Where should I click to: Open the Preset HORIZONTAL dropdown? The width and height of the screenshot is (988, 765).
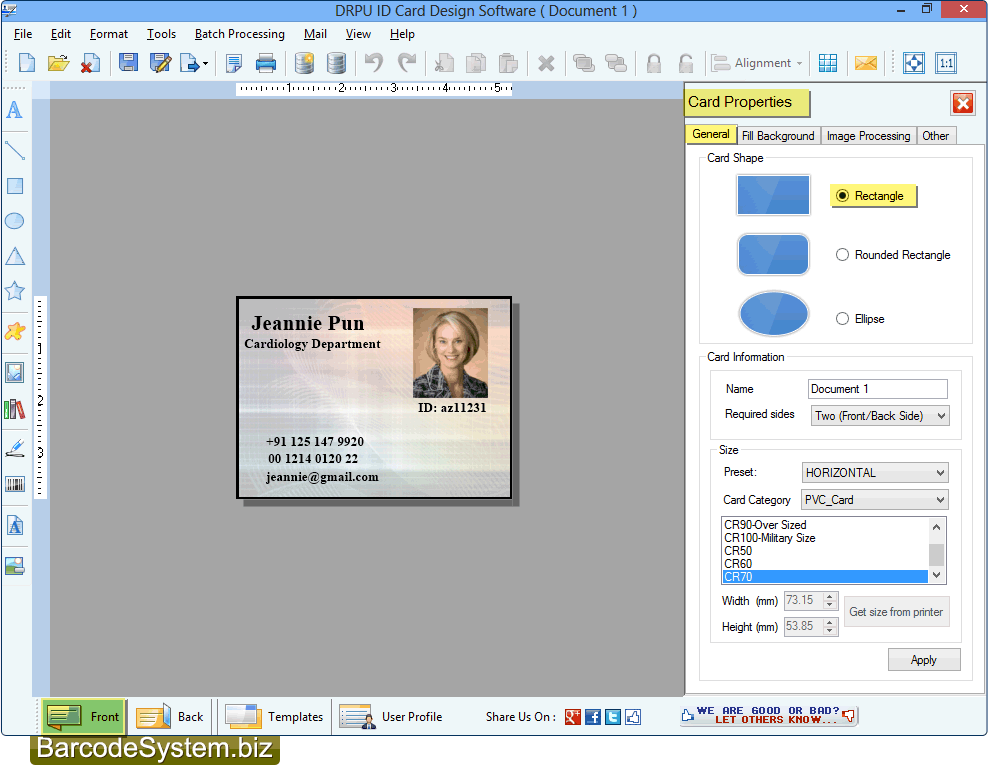click(875, 473)
